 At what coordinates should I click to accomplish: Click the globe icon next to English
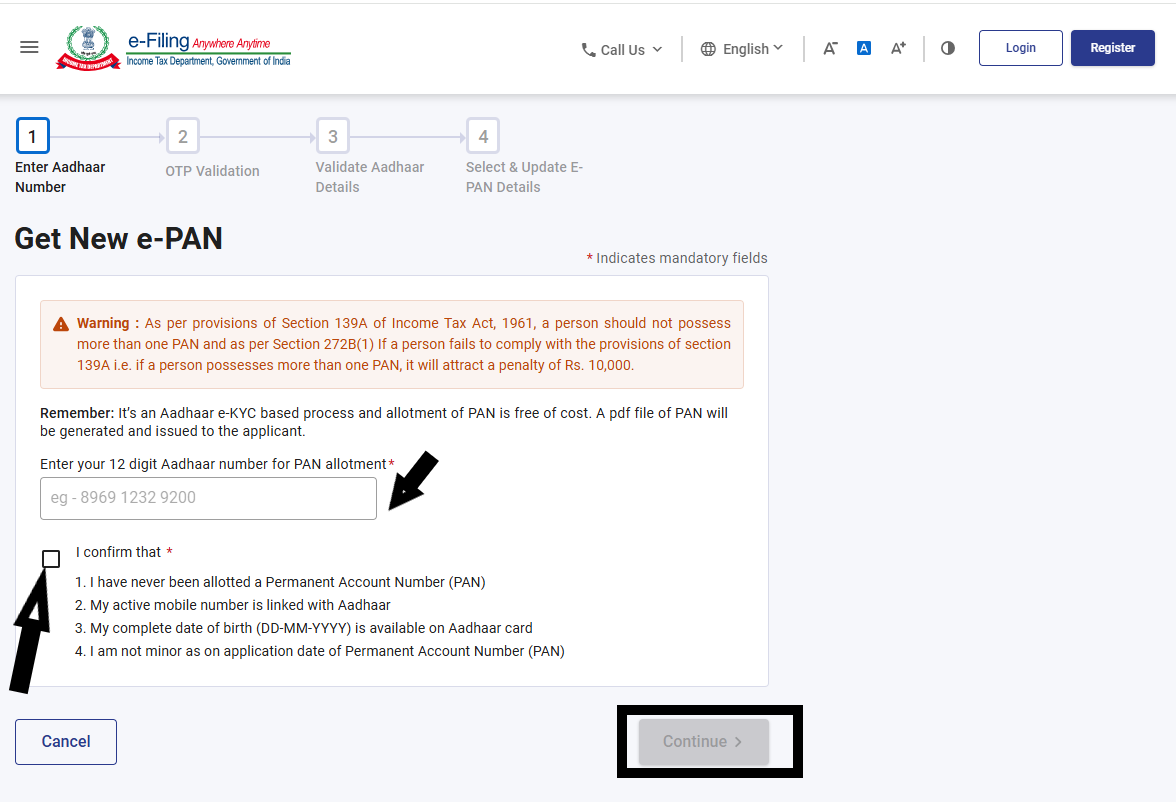[709, 48]
